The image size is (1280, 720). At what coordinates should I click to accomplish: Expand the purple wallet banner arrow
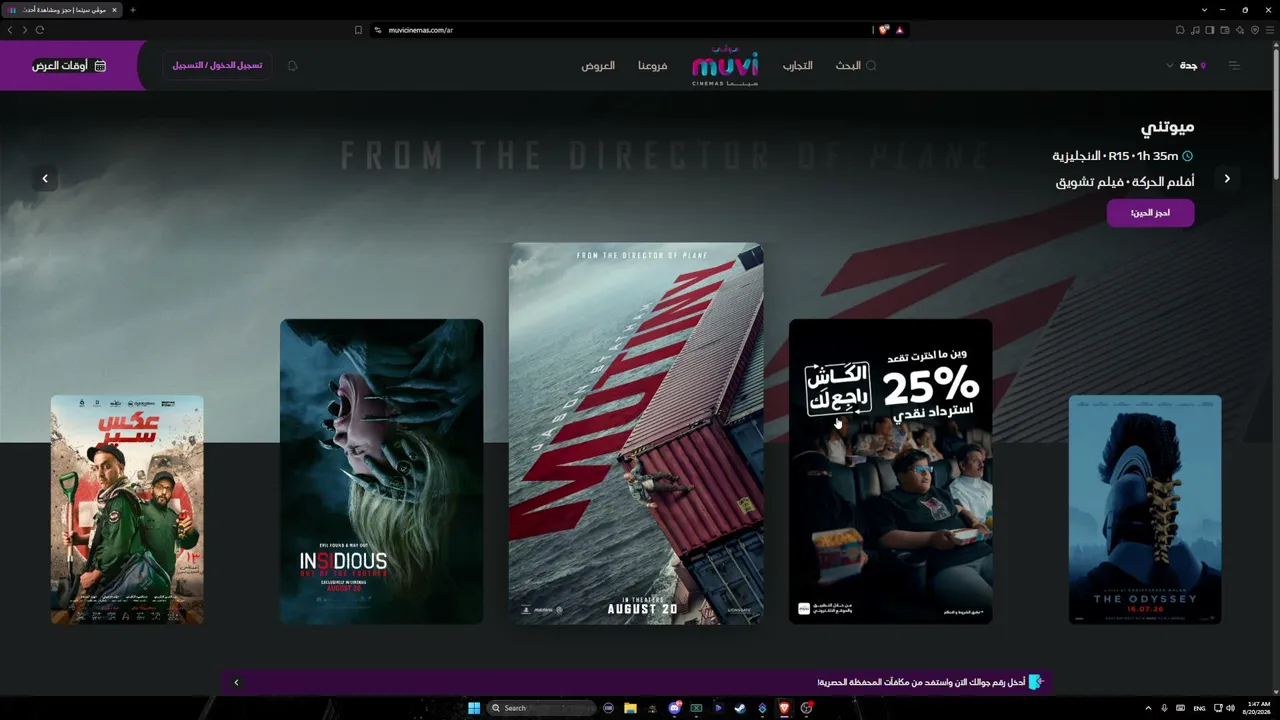[236, 682]
